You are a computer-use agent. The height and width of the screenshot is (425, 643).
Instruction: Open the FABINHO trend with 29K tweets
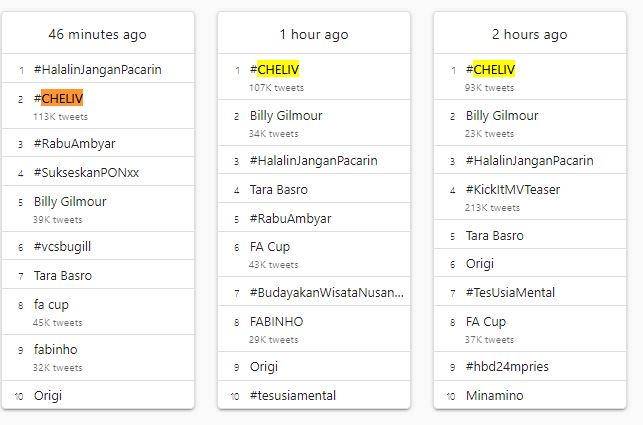[x=276, y=322]
